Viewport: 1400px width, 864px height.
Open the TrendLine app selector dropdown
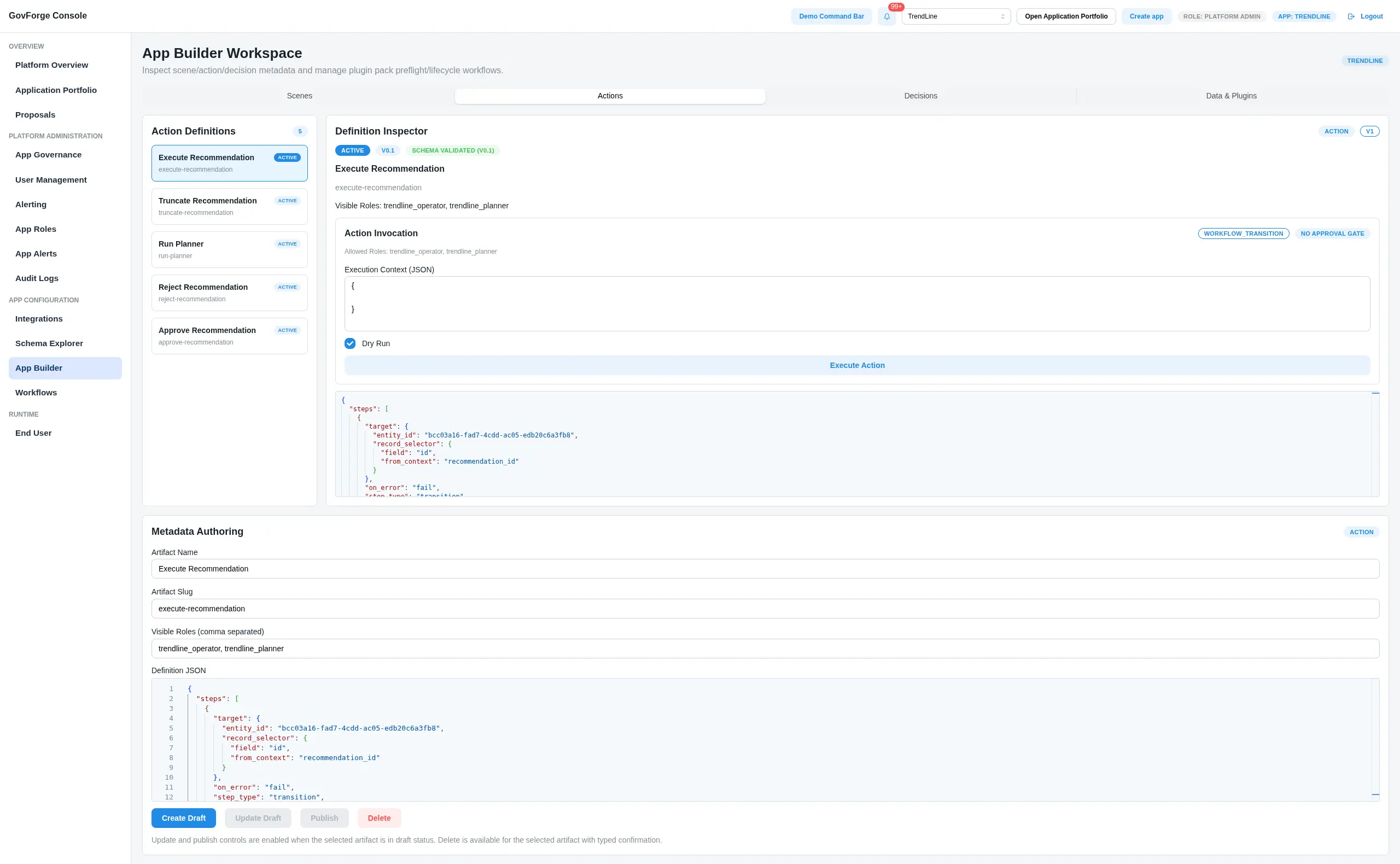956,16
